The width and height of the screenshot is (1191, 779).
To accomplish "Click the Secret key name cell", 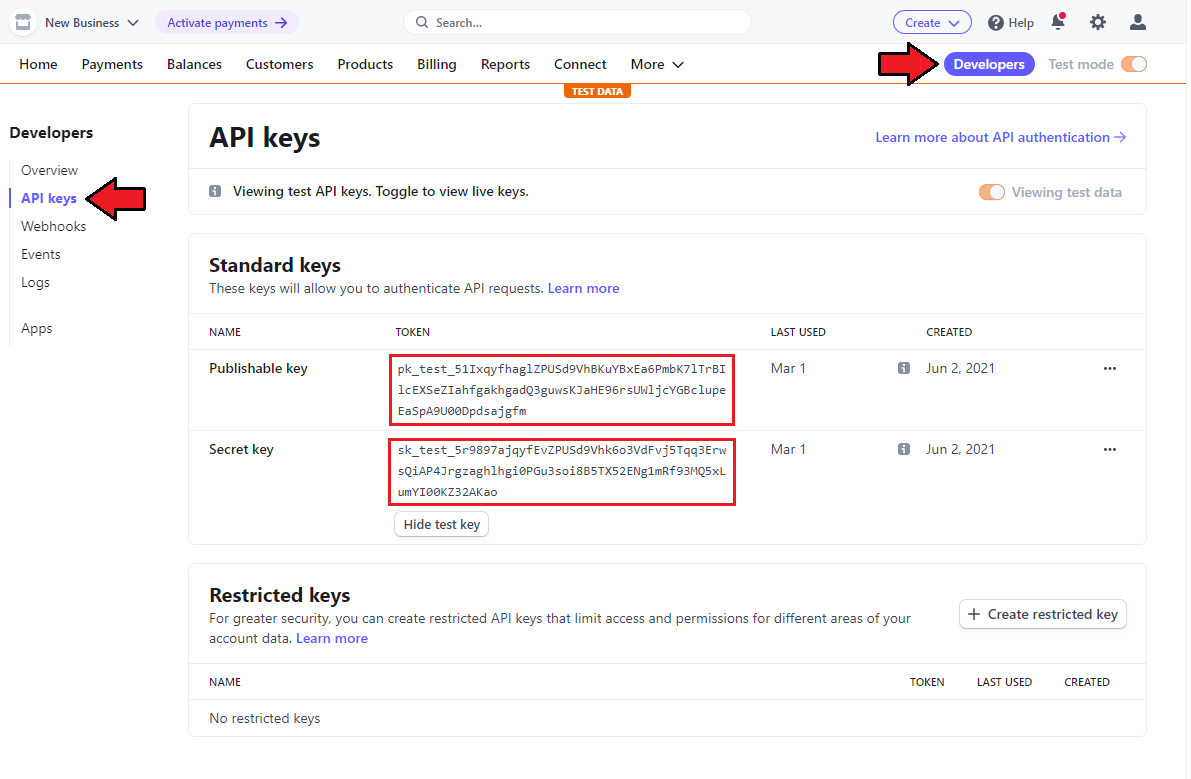I will pos(242,450).
